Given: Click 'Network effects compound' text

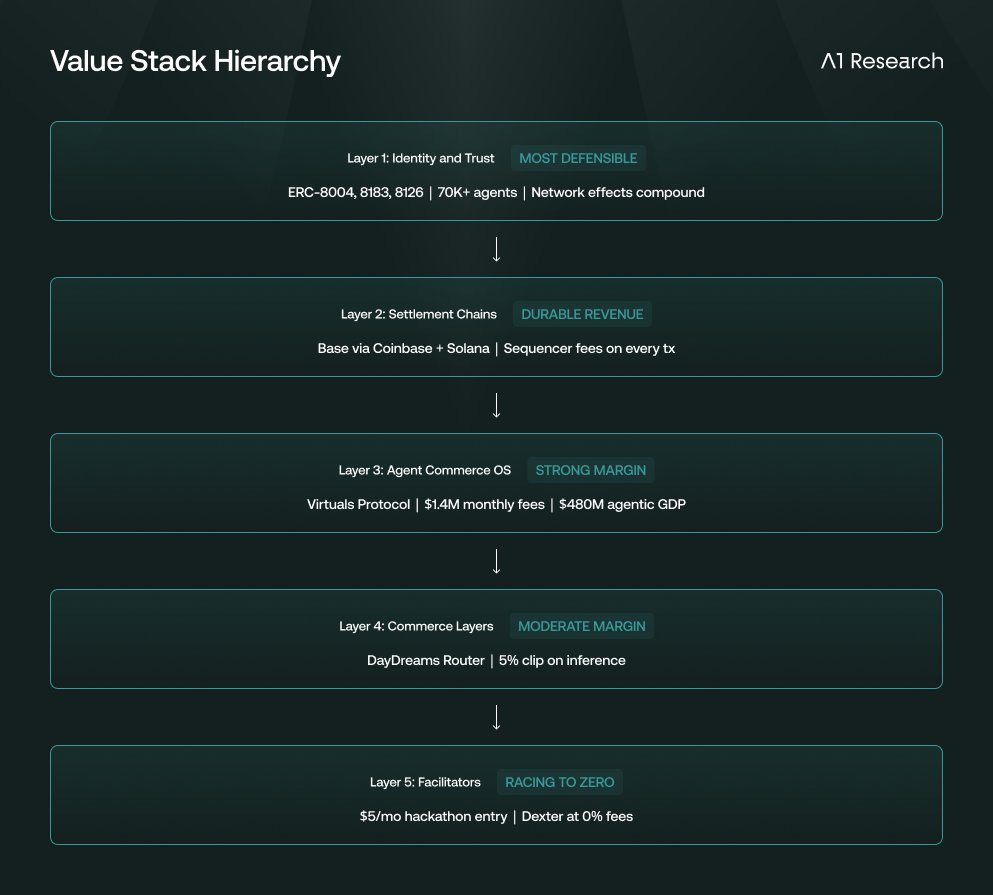Looking at the screenshot, I should click(x=617, y=193).
